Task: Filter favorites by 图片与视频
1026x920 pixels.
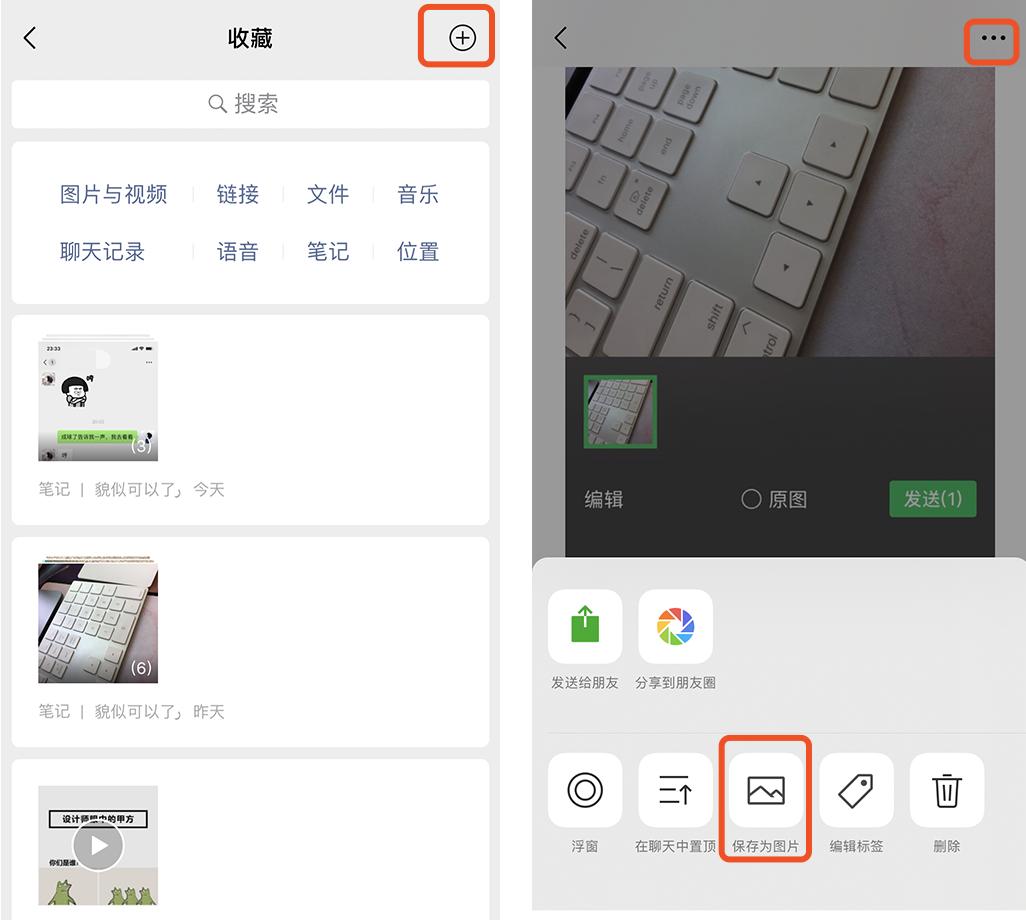Action: pos(113,195)
